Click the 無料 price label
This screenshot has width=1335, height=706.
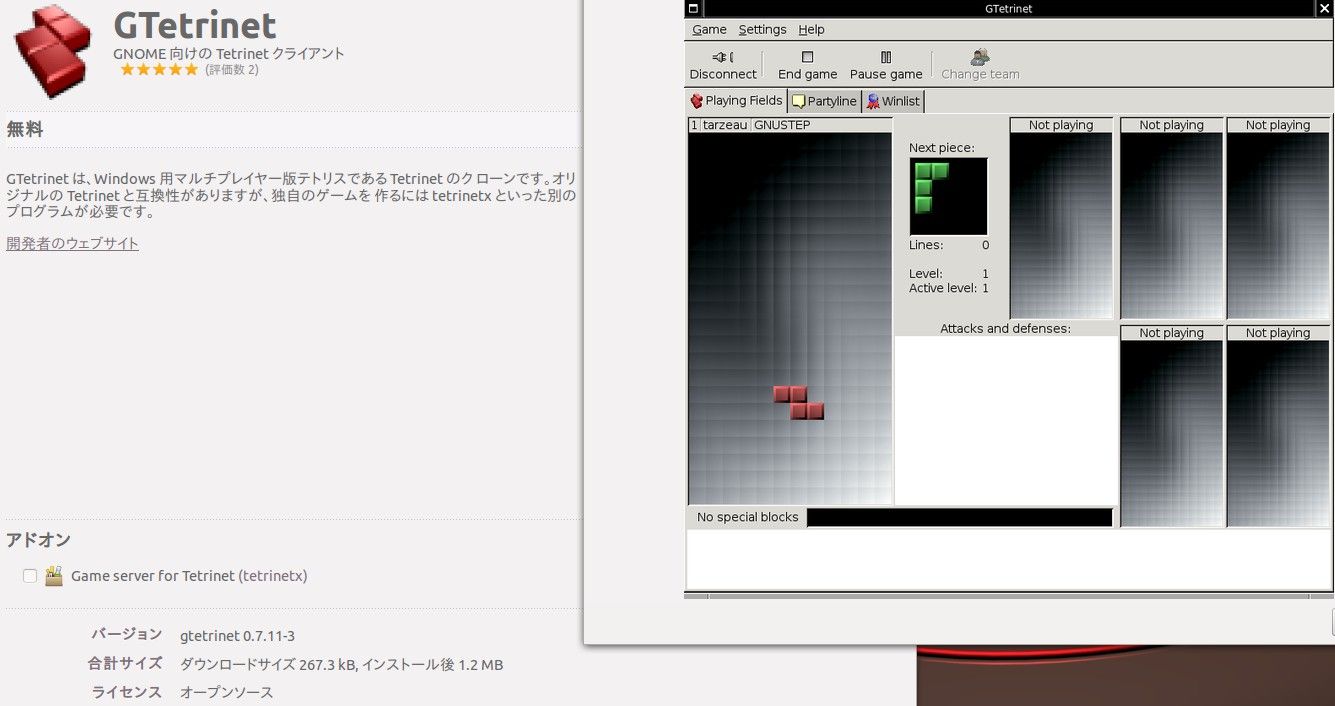tap(25, 130)
